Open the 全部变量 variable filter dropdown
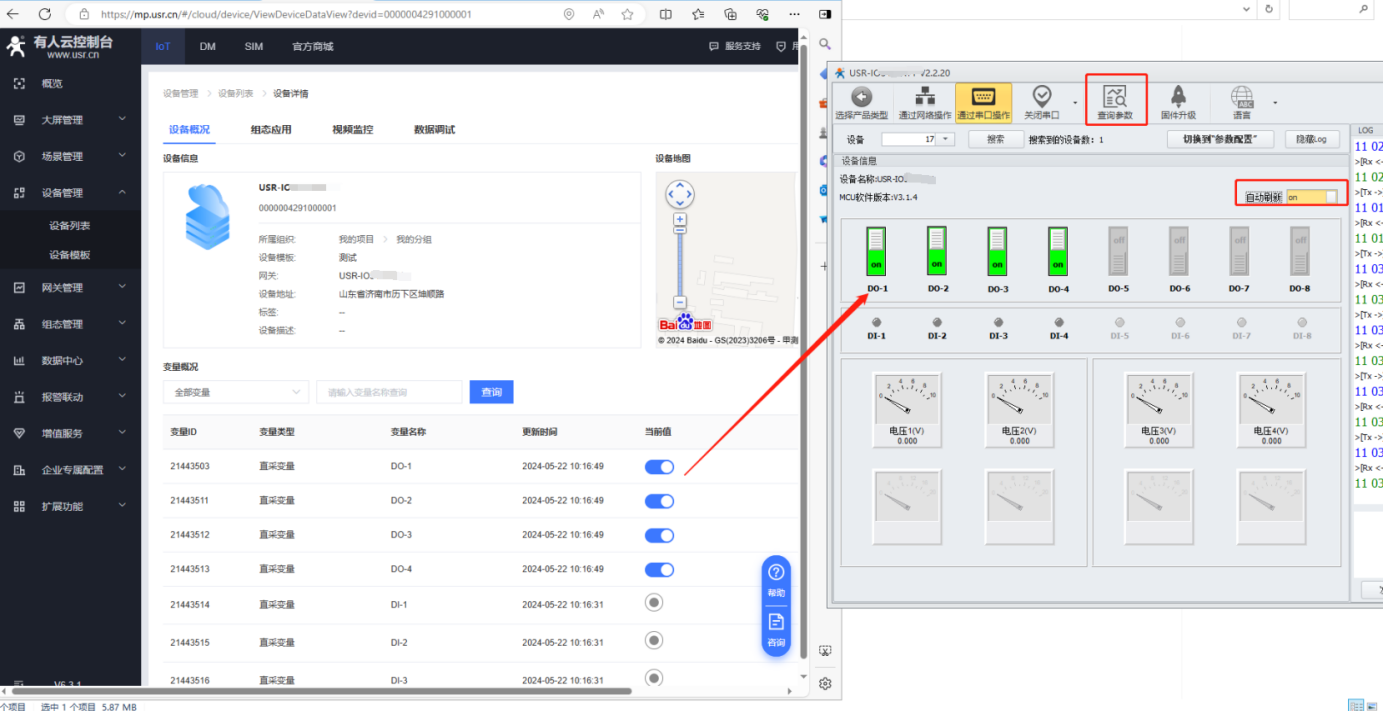Screen dimensions: 1383x711 236,392
